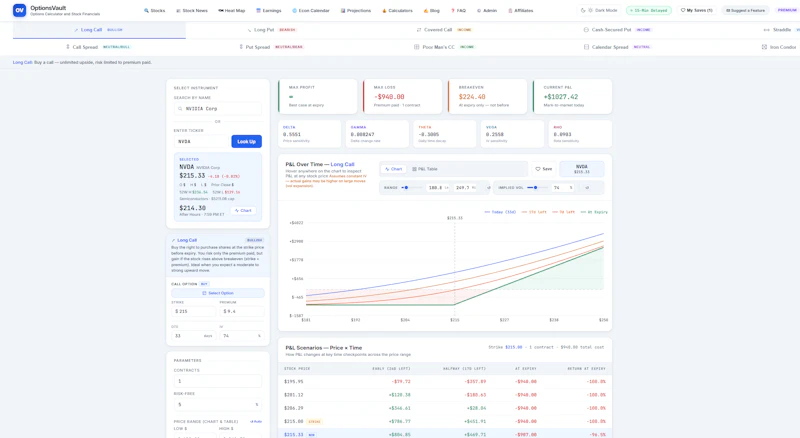Viewport: 800px width, 438px height.
Task: Select the Long Call strategy tab
Action: (x=99, y=30)
